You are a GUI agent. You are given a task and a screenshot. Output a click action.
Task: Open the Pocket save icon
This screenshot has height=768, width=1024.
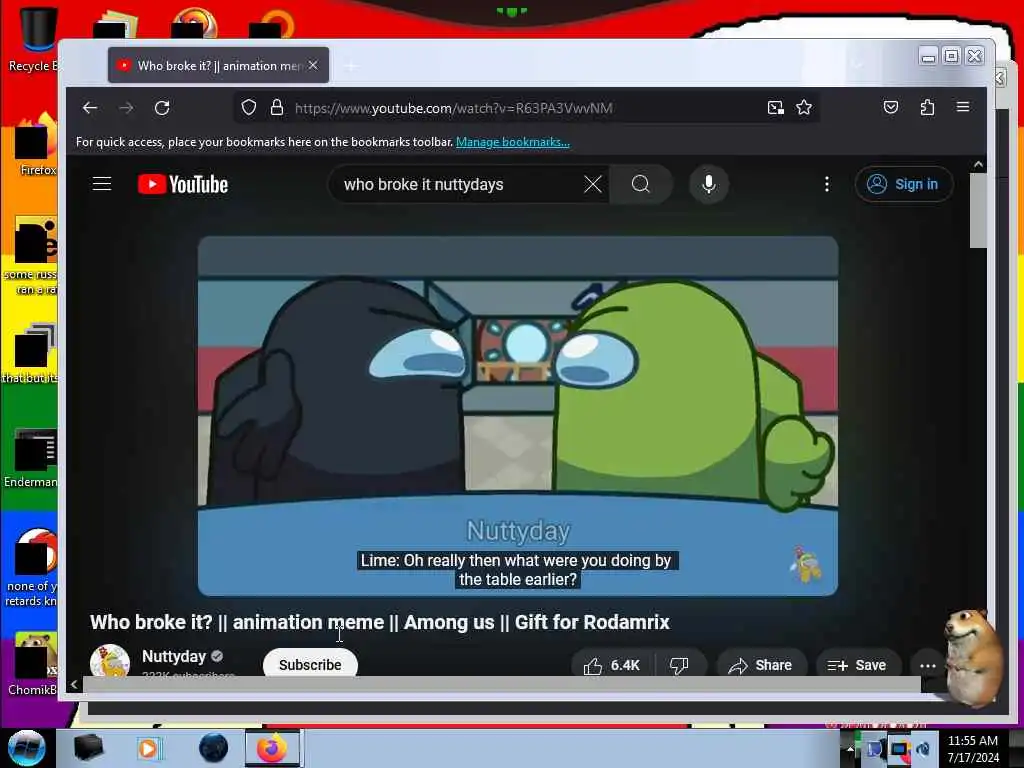coord(891,108)
